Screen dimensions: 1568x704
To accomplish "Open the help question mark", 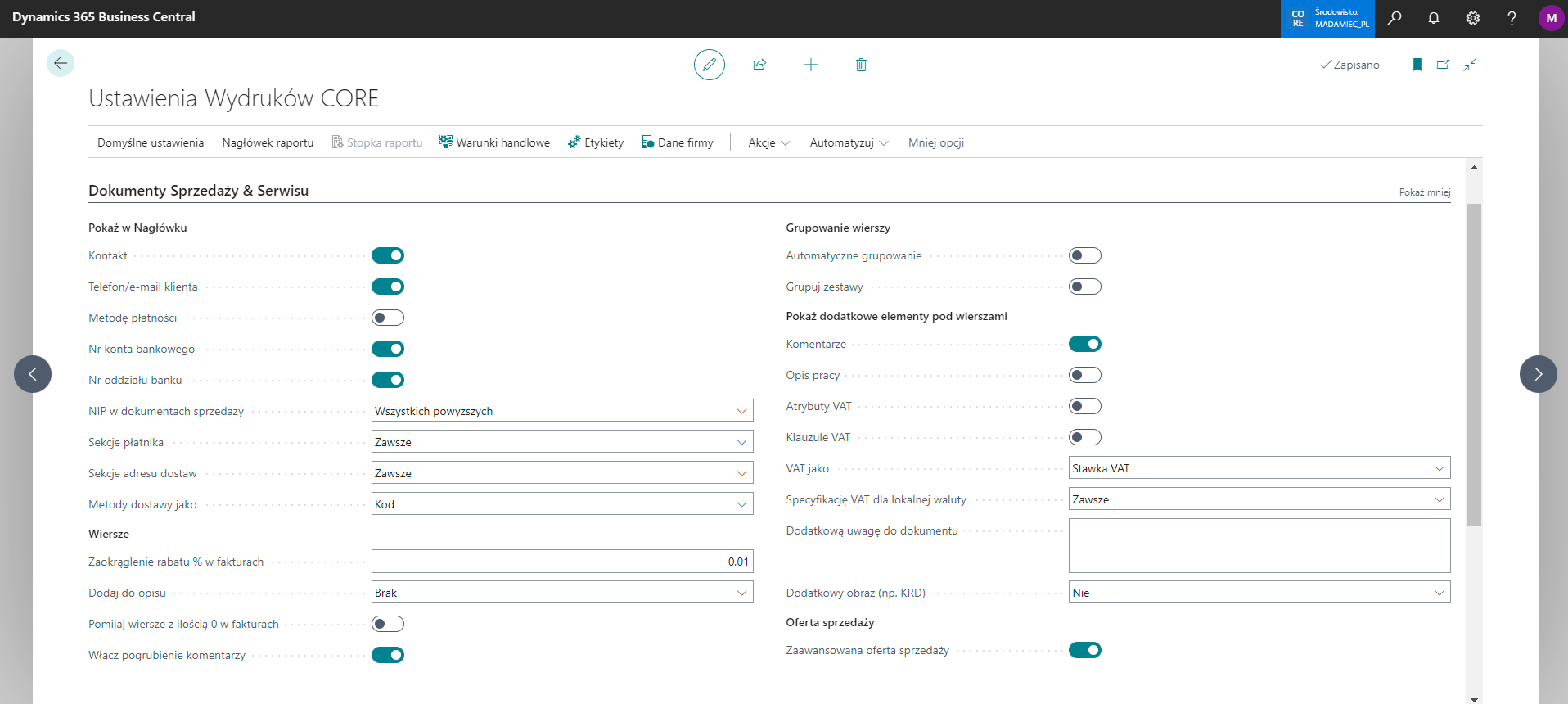I will 1512,18.
